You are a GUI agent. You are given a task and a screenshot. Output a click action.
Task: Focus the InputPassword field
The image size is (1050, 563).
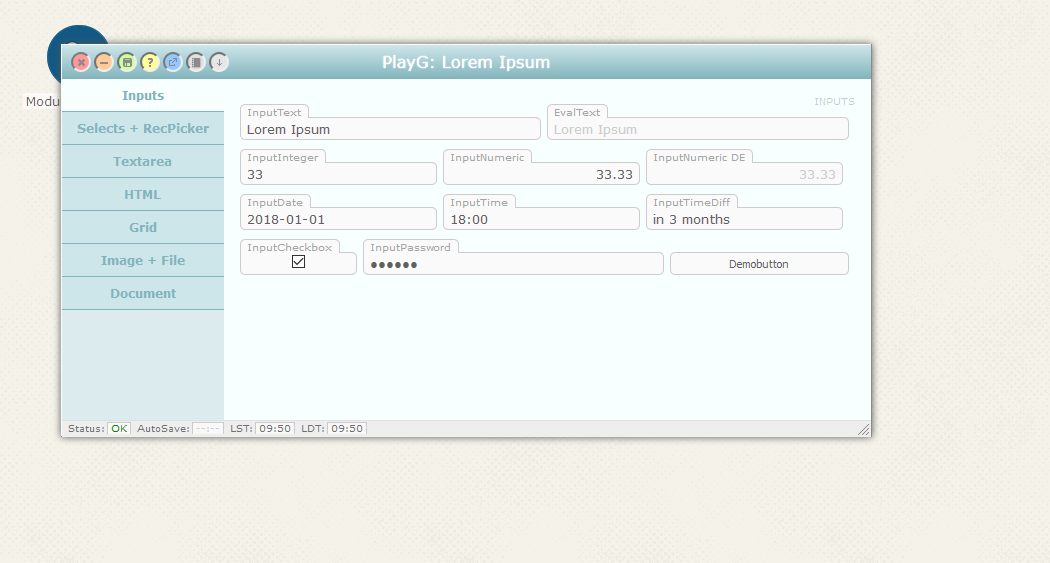coord(512,264)
